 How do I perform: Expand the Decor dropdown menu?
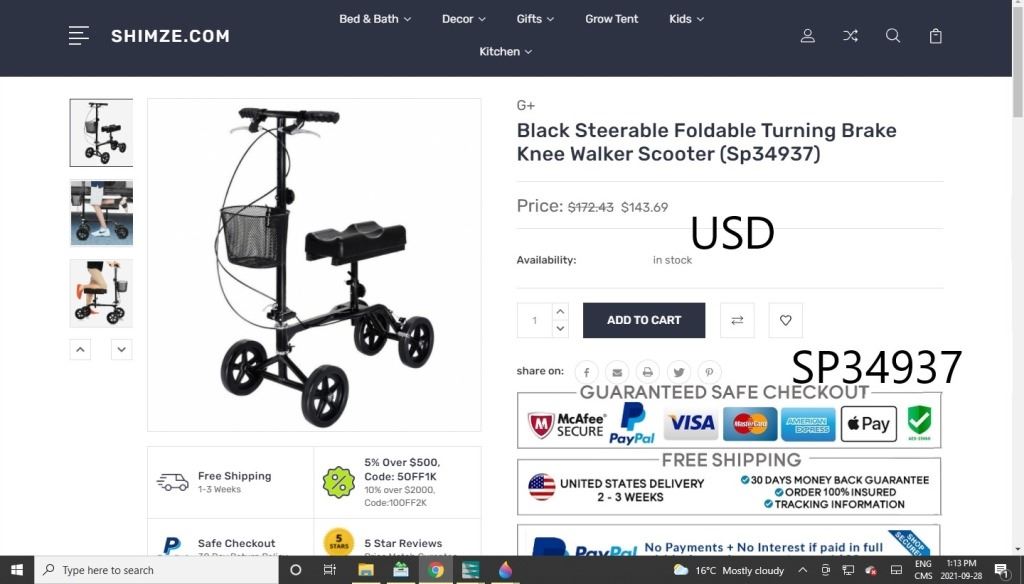pyautogui.click(x=464, y=19)
